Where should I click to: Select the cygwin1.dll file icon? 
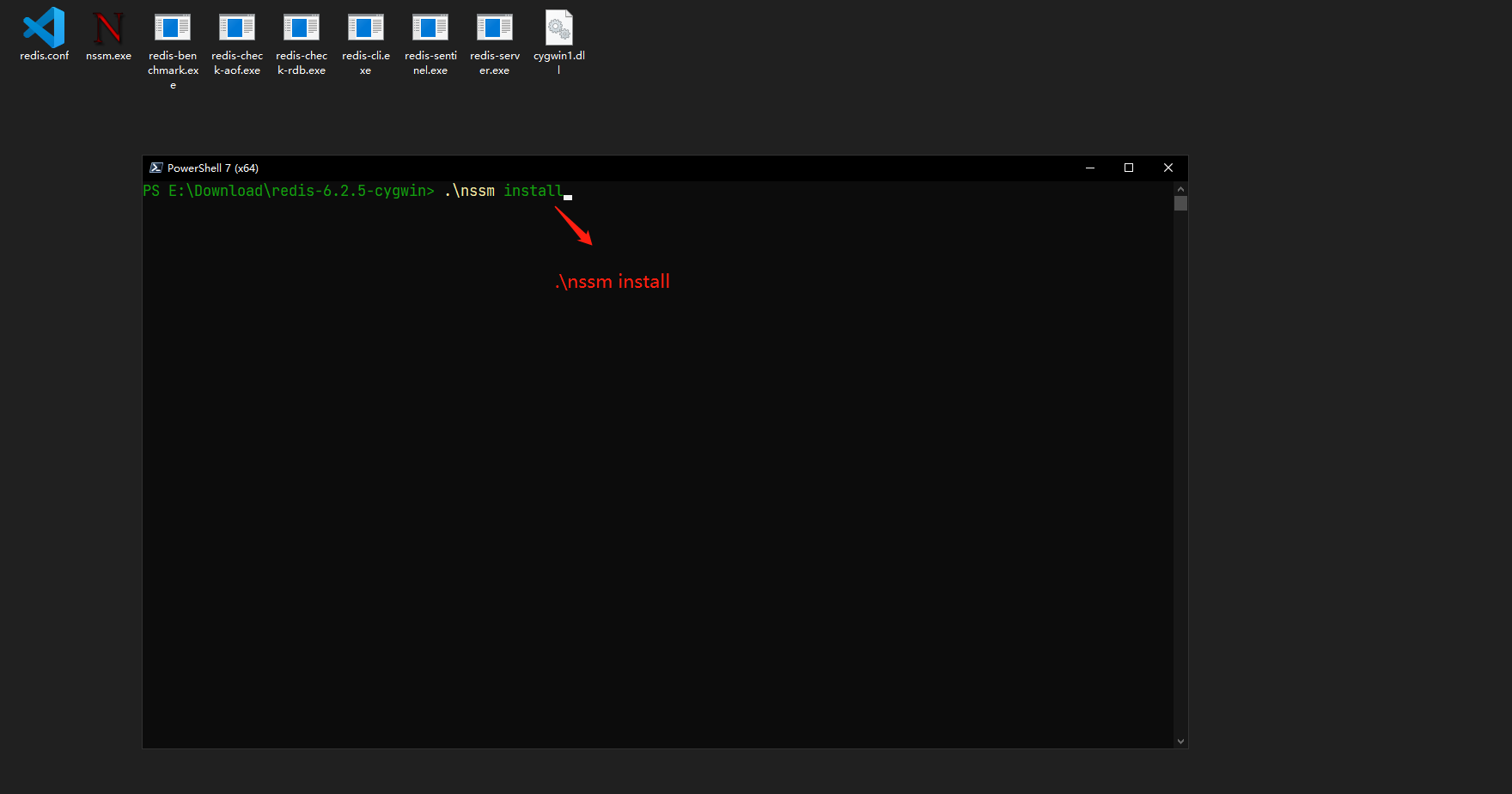point(559,27)
